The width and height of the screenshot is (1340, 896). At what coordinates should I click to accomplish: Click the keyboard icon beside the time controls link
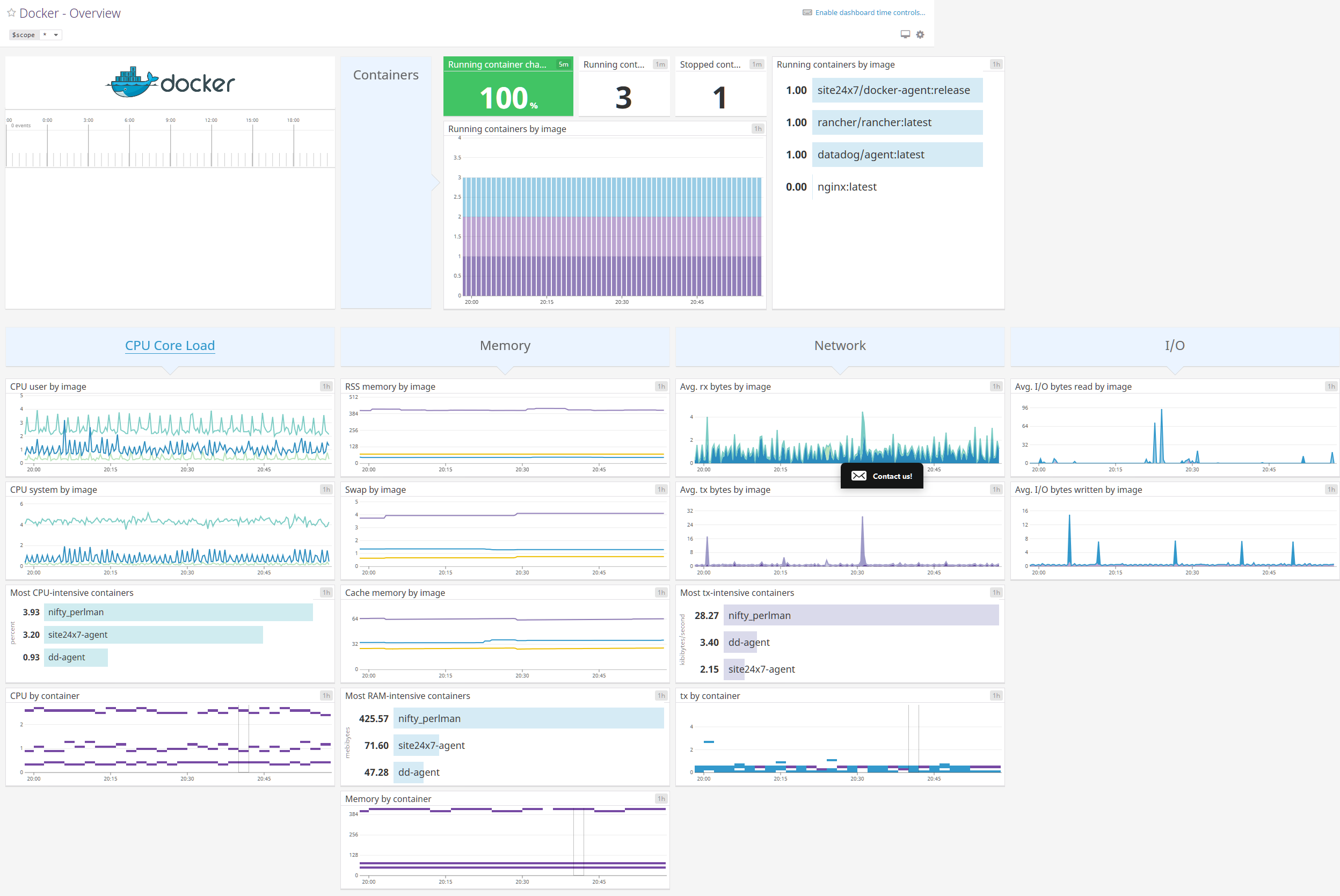coord(807,12)
